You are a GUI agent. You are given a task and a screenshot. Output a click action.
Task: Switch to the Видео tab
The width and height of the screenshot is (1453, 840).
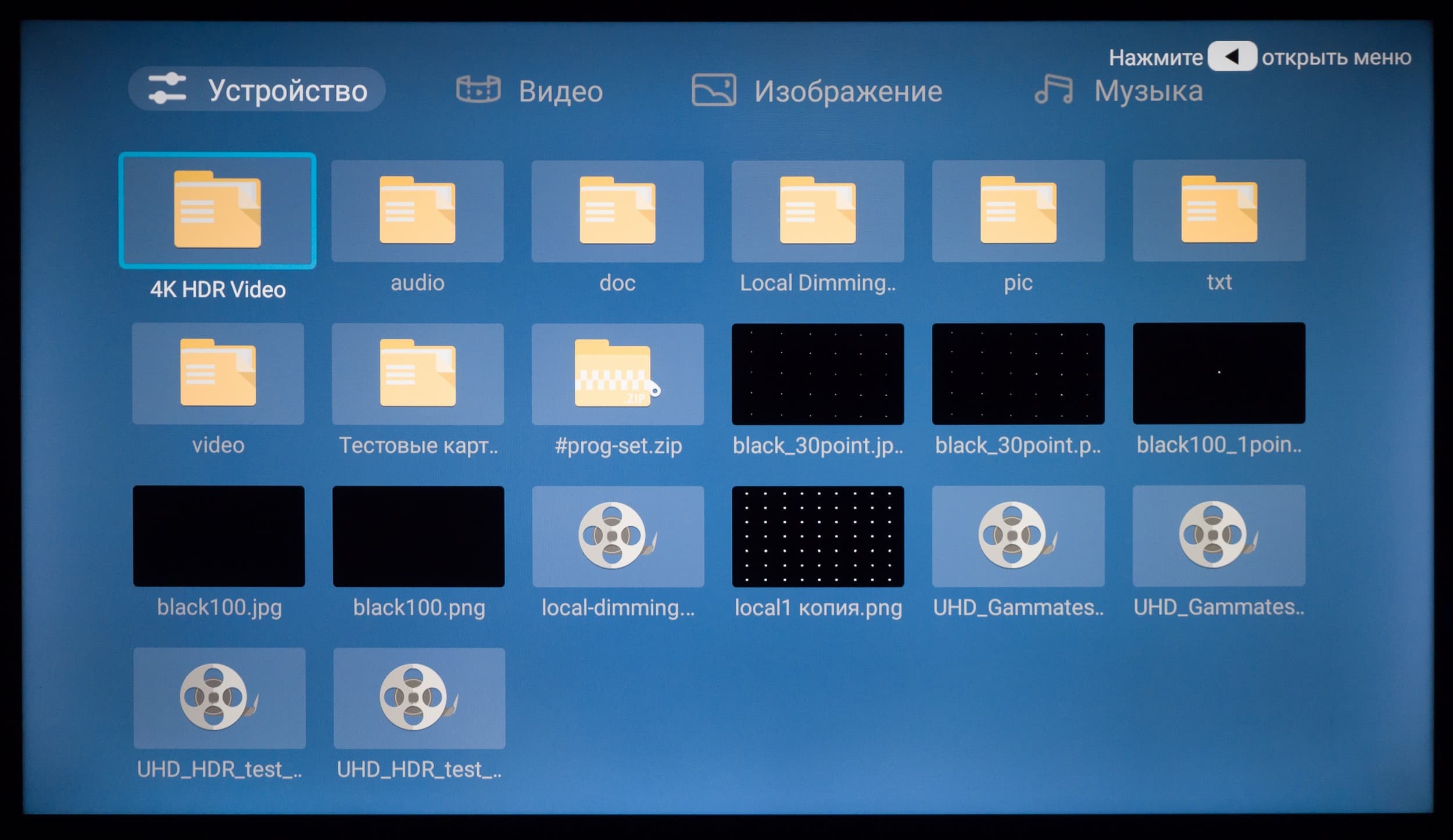[x=530, y=91]
